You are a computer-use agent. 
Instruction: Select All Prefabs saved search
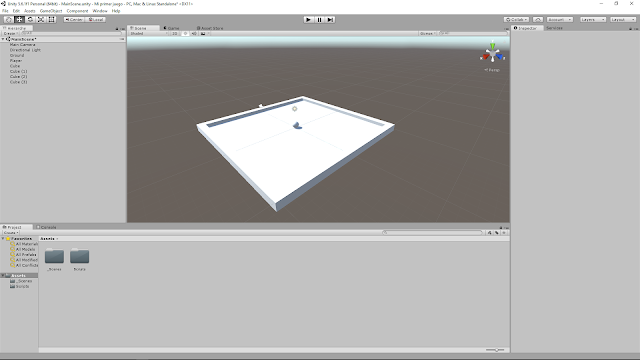(23, 254)
